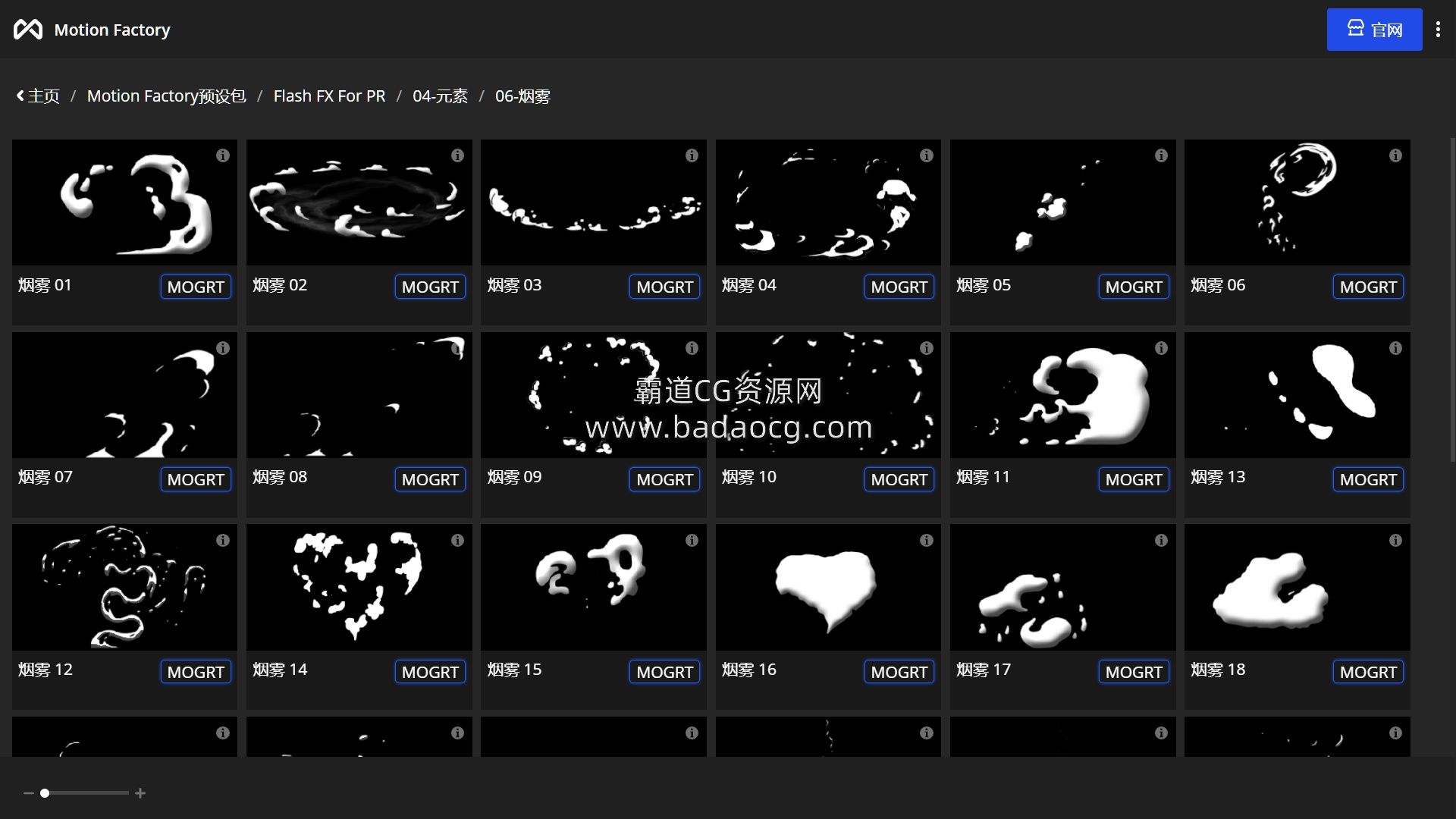Click the 烟雾 15 name label
The image size is (1456, 819).
pos(514,670)
